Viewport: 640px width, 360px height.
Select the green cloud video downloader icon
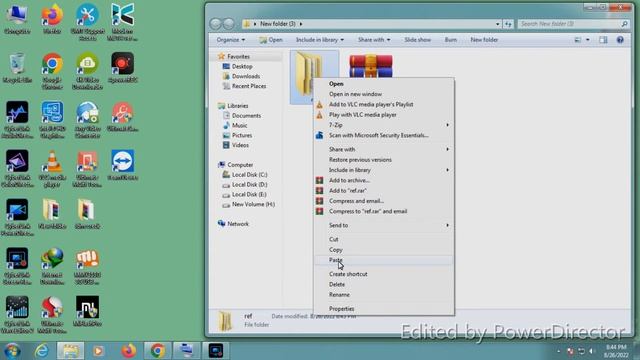coord(87,71)
